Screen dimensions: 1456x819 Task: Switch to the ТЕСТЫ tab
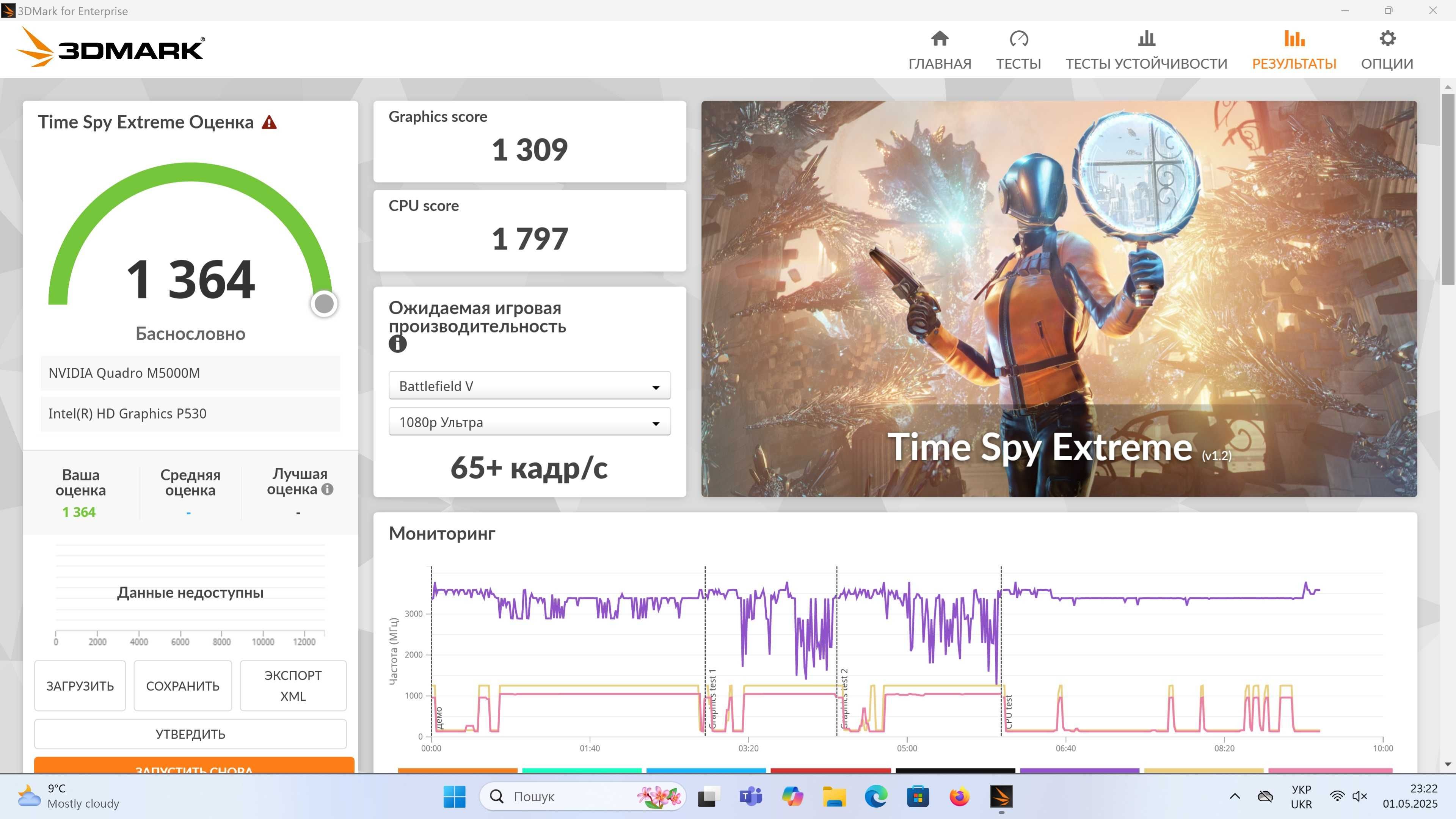coord(1018,51)
